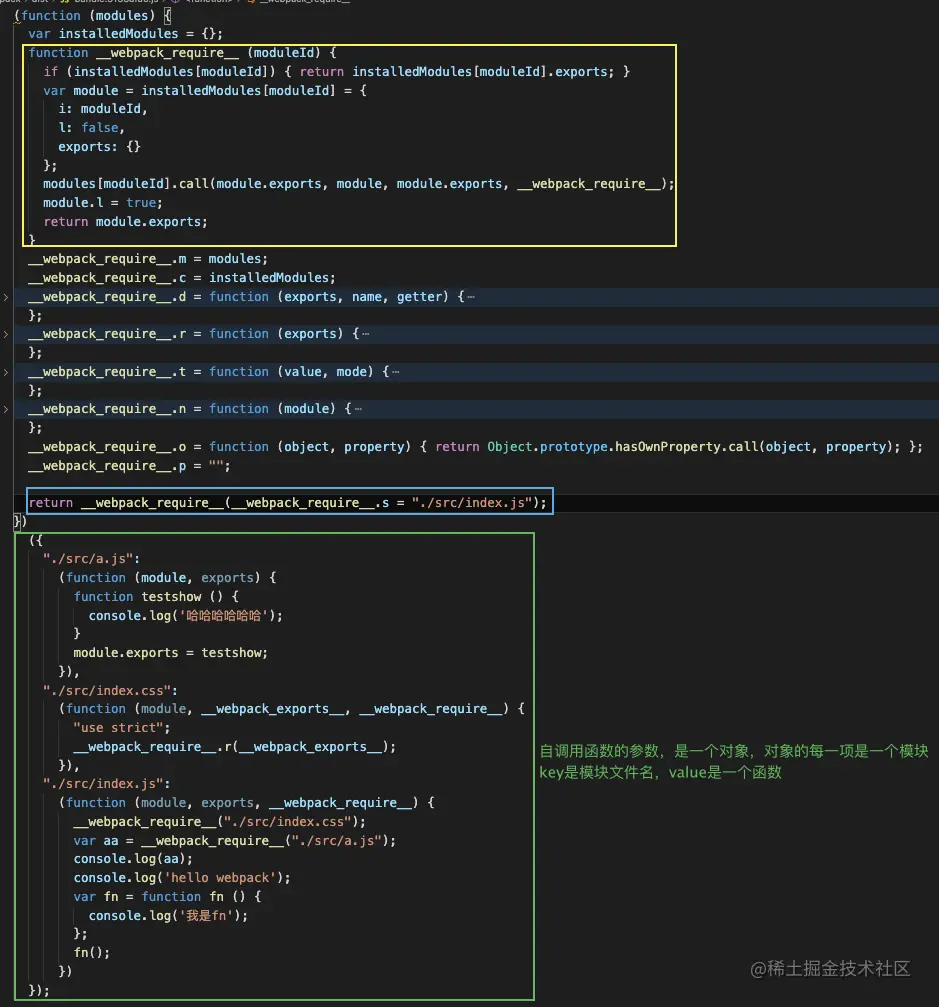Click the fold ellipsis after 'getter) {'
Screen dimensions: 939x1007
pyautogui.click(x=471, y=297)
